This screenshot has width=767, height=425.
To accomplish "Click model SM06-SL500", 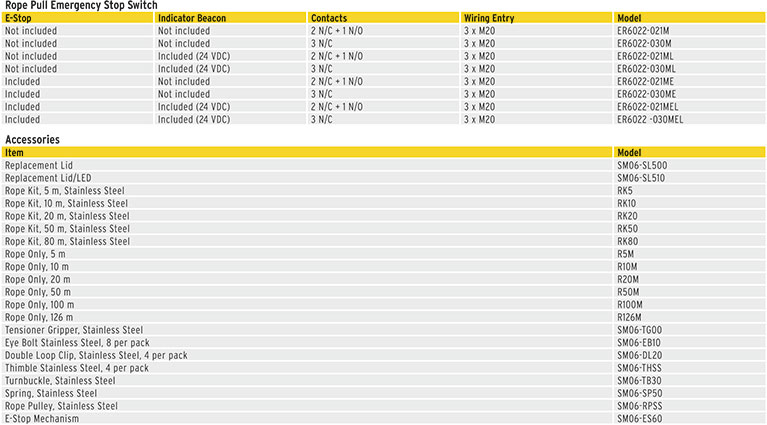I will tap(642, 165).
